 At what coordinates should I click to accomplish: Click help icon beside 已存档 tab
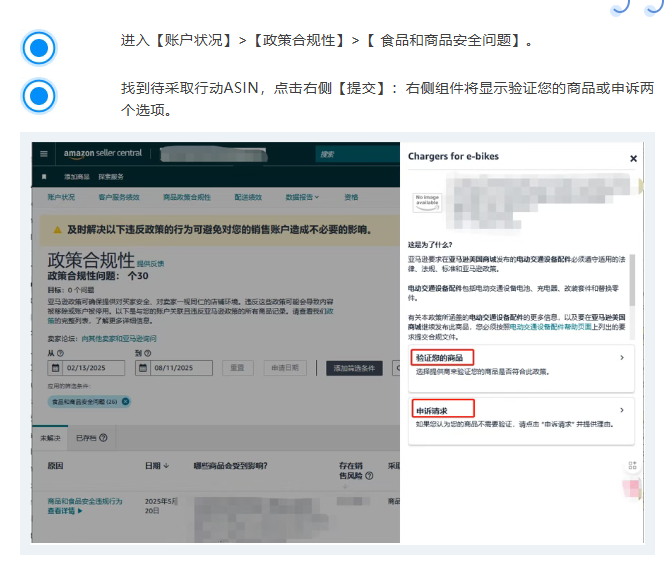tap(103, 438)
